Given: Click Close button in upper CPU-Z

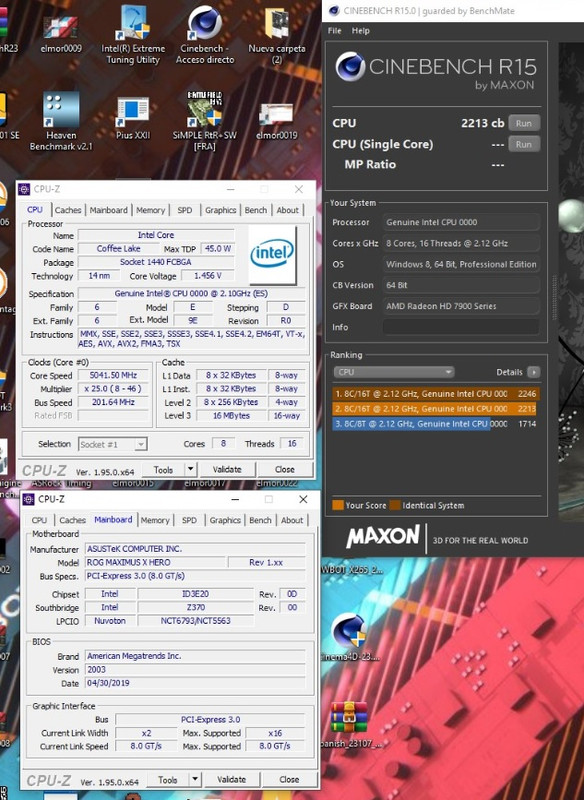Looking at the screenshot, I should click(x=285, y=469).
